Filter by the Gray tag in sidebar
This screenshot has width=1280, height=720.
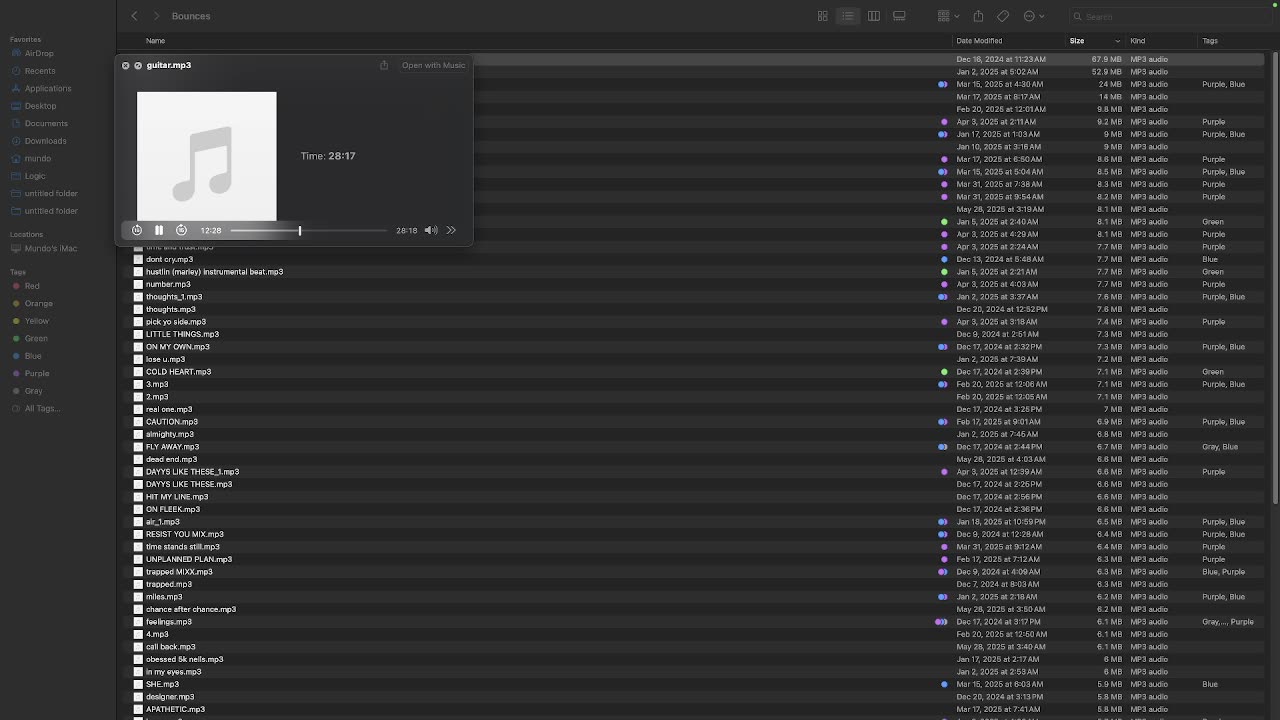point(33,391)
